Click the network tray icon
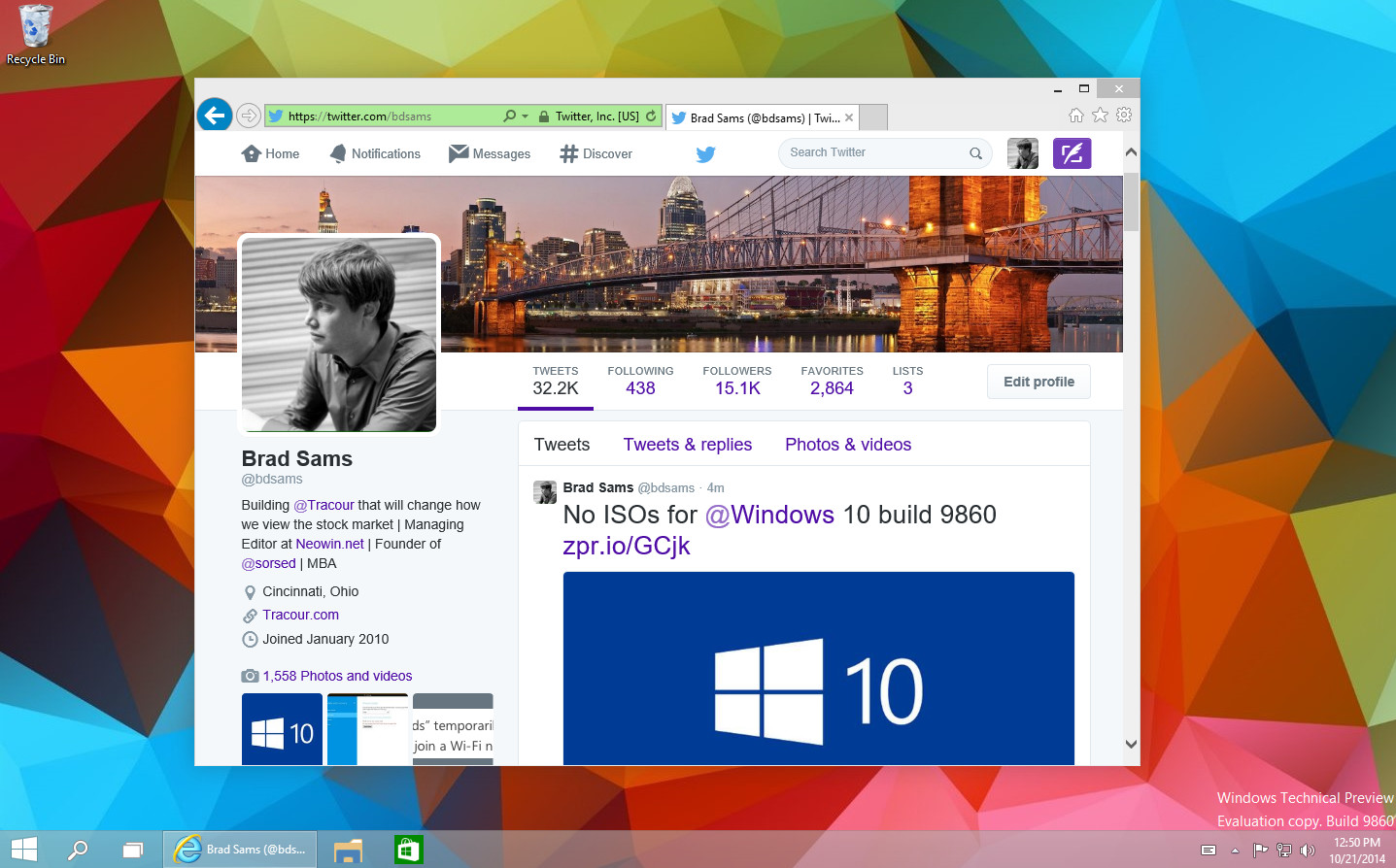 [1283, 851]
